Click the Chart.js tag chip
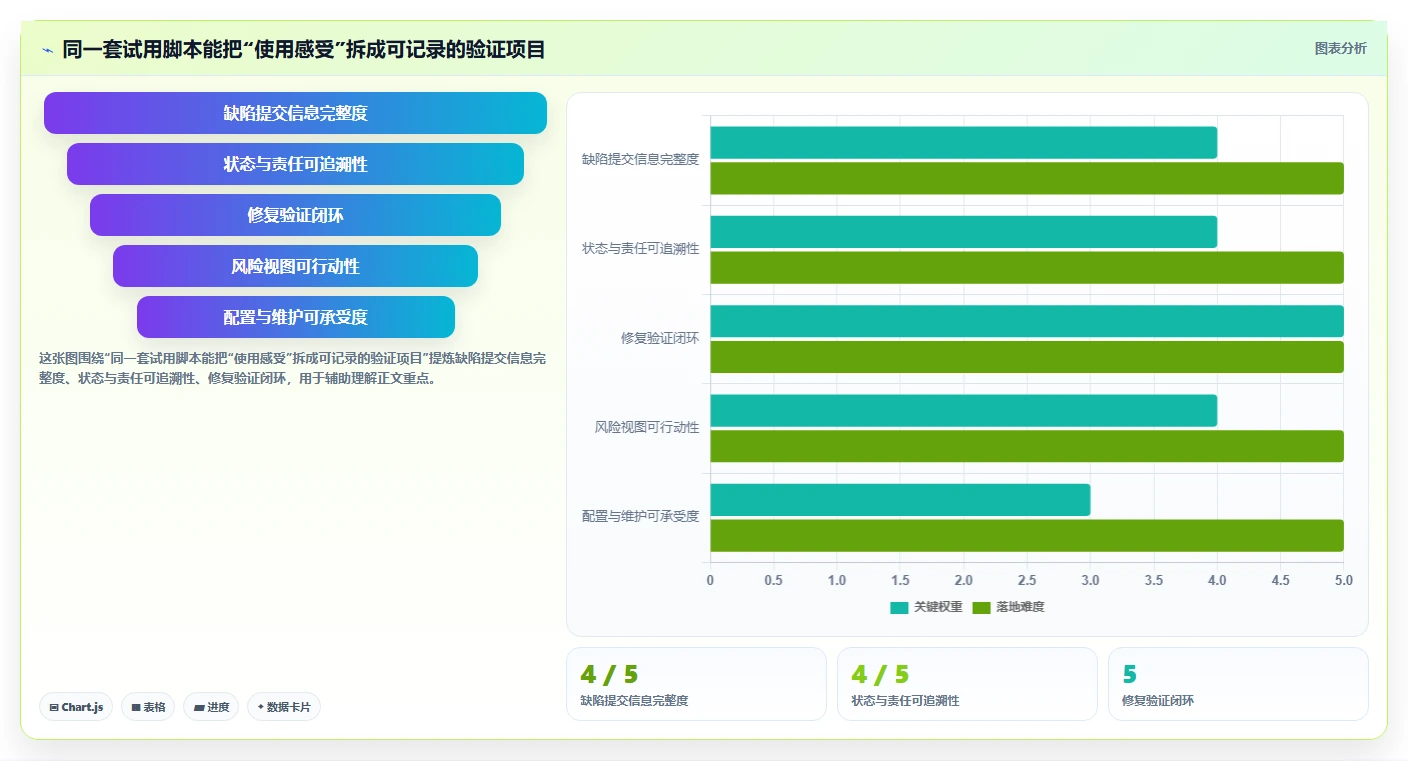Viewport: 1408px width, 761px height. (77, 707)
